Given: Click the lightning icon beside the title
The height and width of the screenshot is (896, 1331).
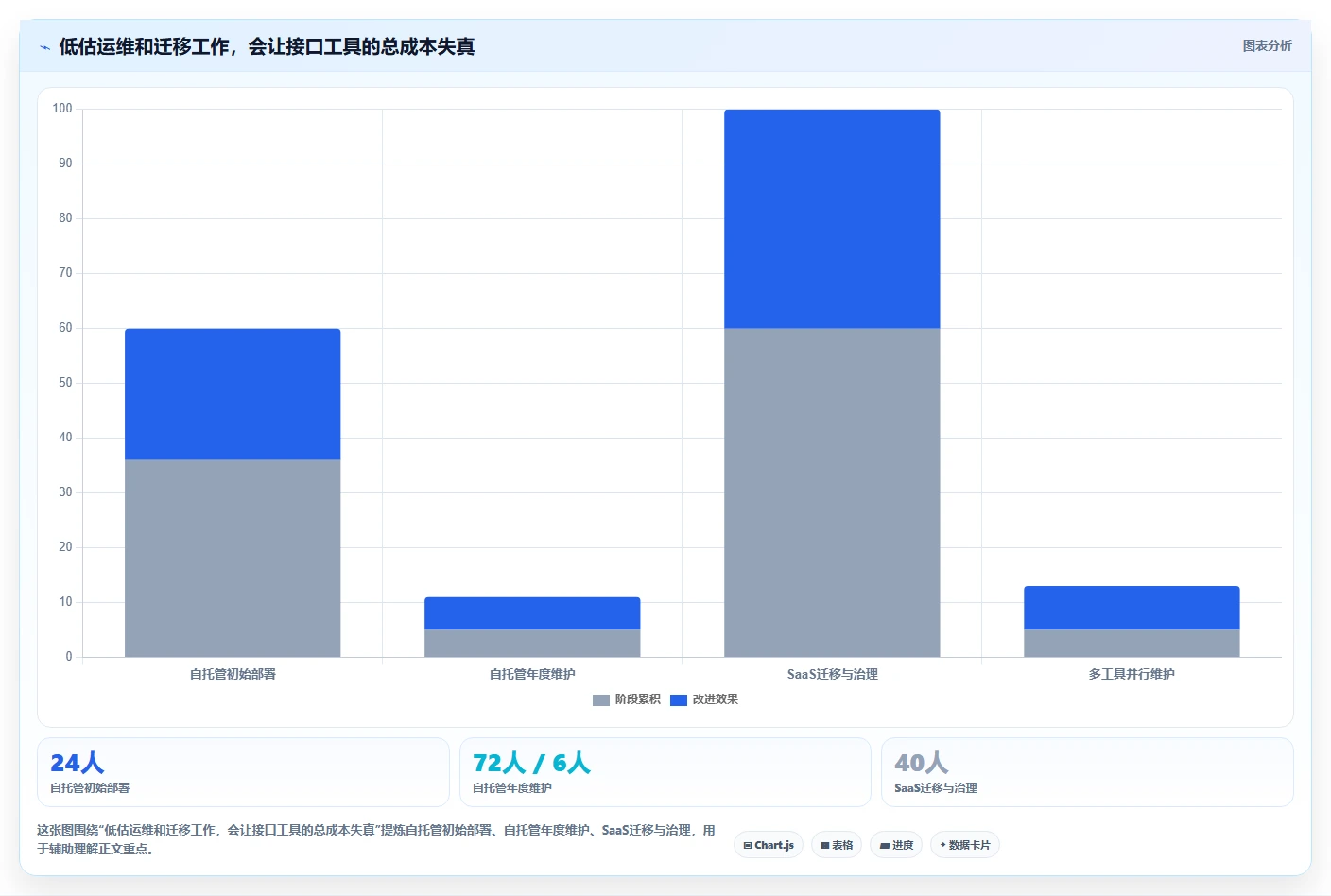Looking at the screenshot, I should point(44,47).
